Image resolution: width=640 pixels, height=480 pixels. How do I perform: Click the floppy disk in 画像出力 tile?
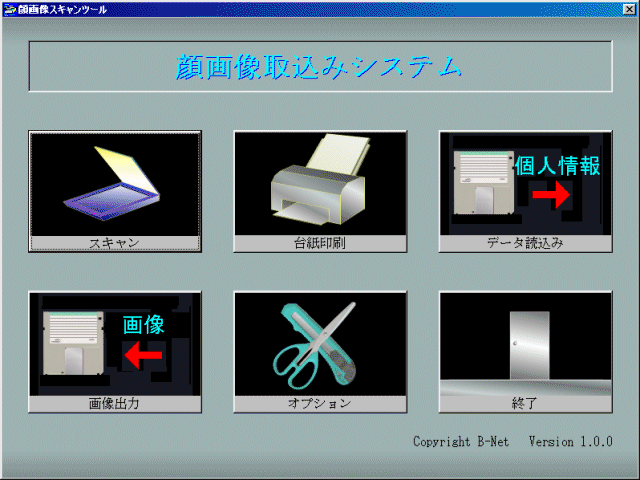[x=75, y=343]
